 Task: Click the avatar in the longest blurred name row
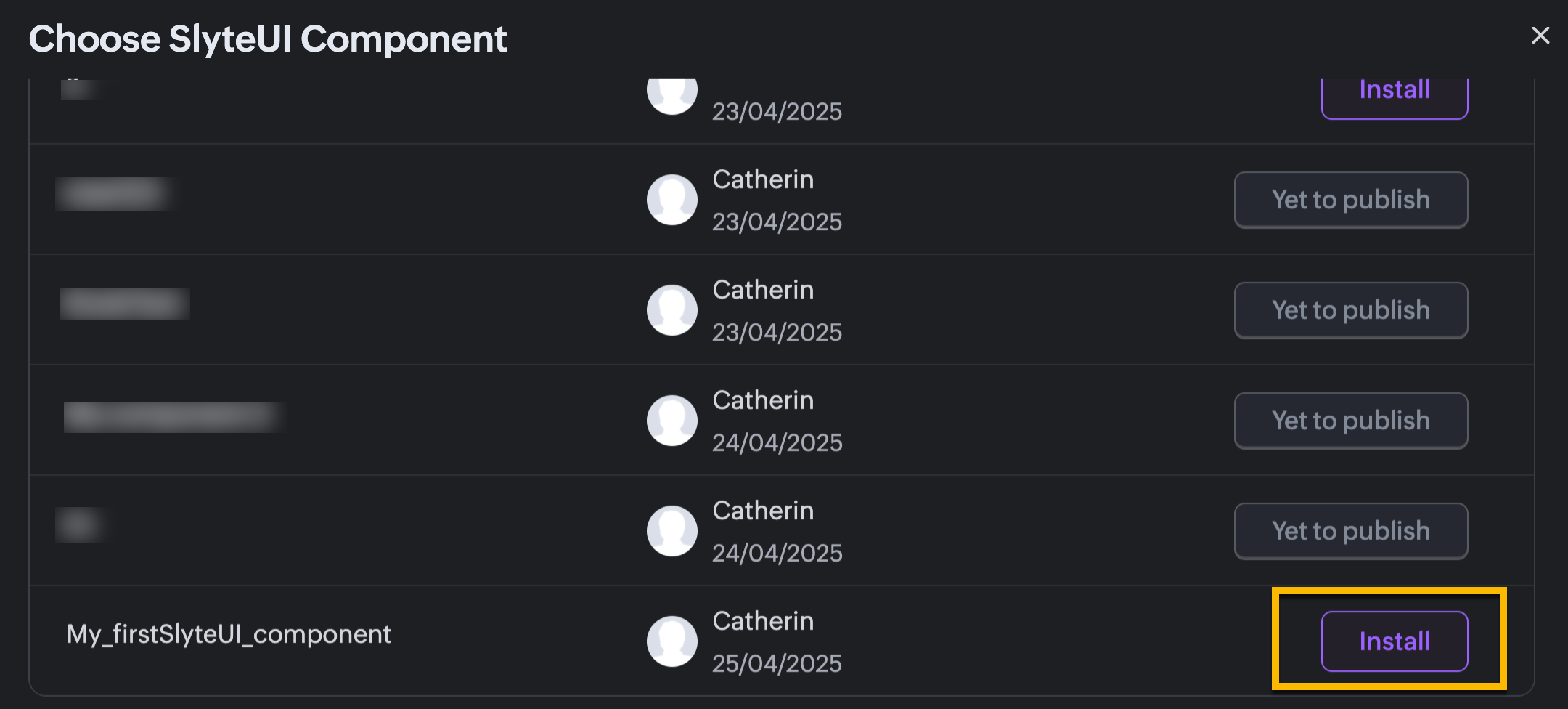pos(672,421)
